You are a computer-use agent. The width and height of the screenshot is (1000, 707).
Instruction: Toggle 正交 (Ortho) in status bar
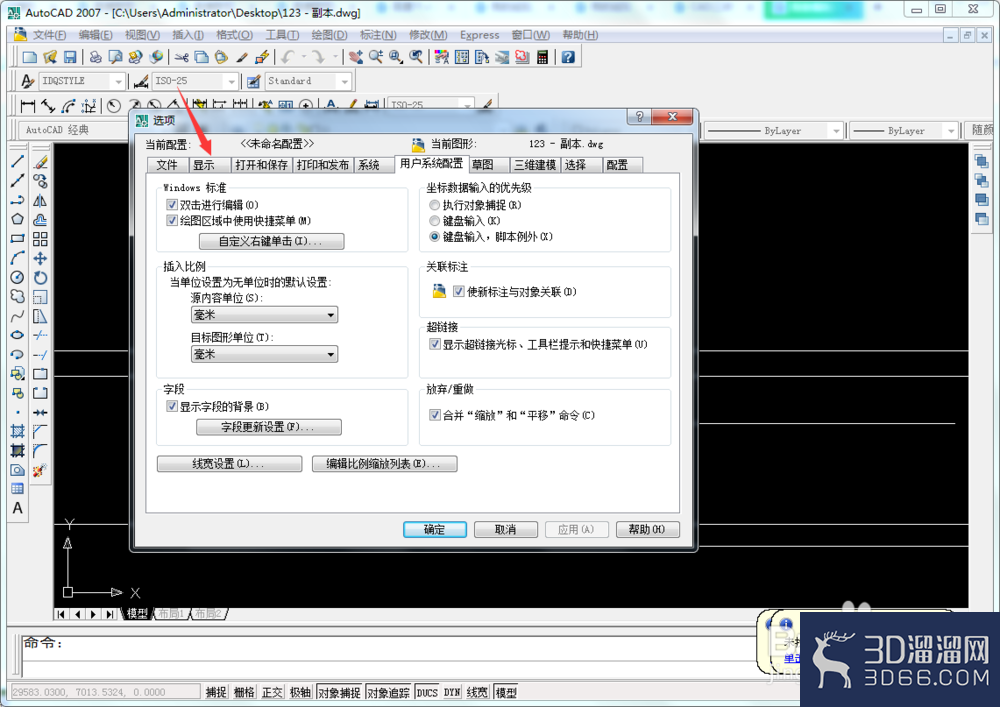tap(272, 692)
